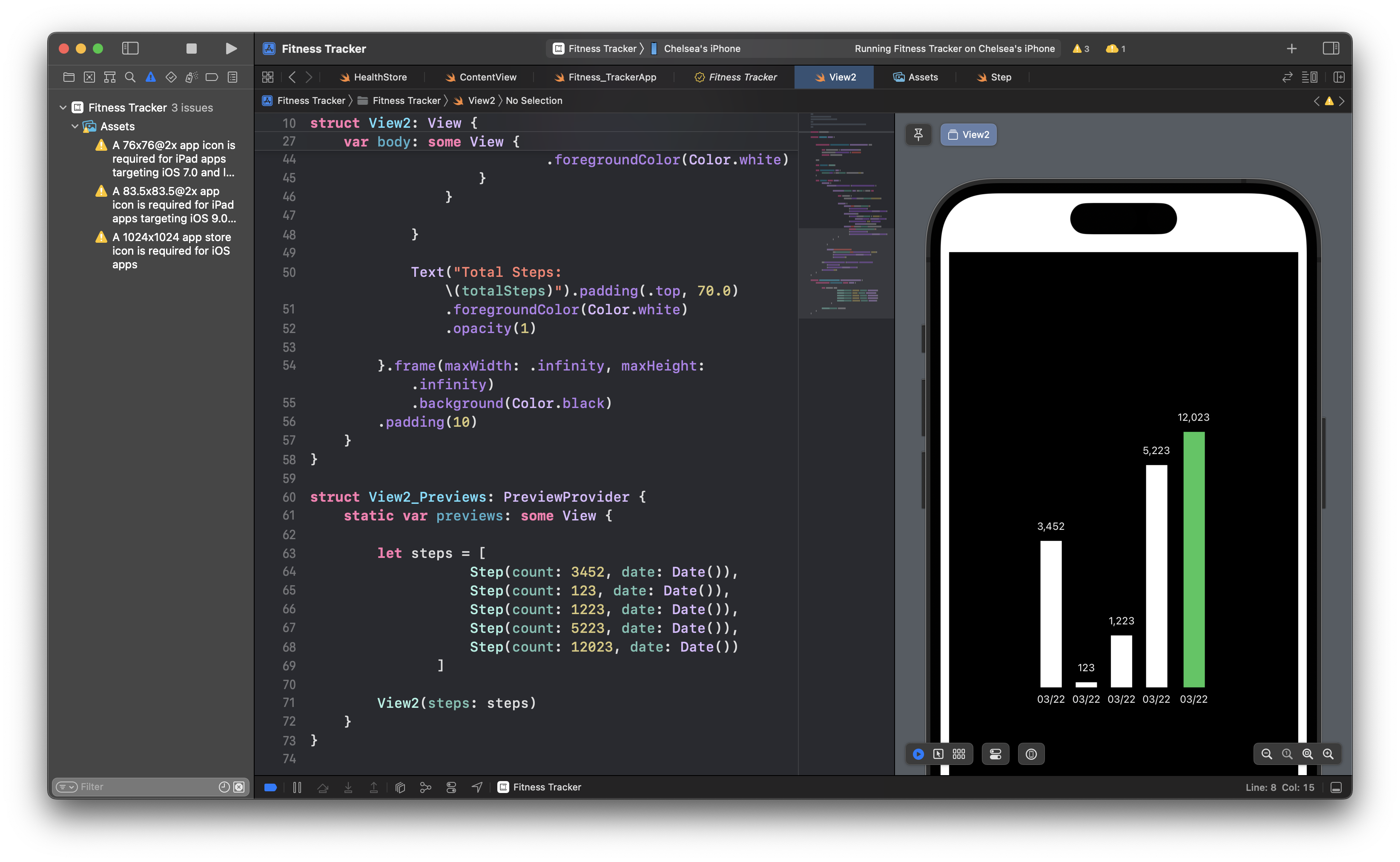Open the Project navigator folder icon
The width and height of the screenshot is (1400, 862).
tap(69, 77)
